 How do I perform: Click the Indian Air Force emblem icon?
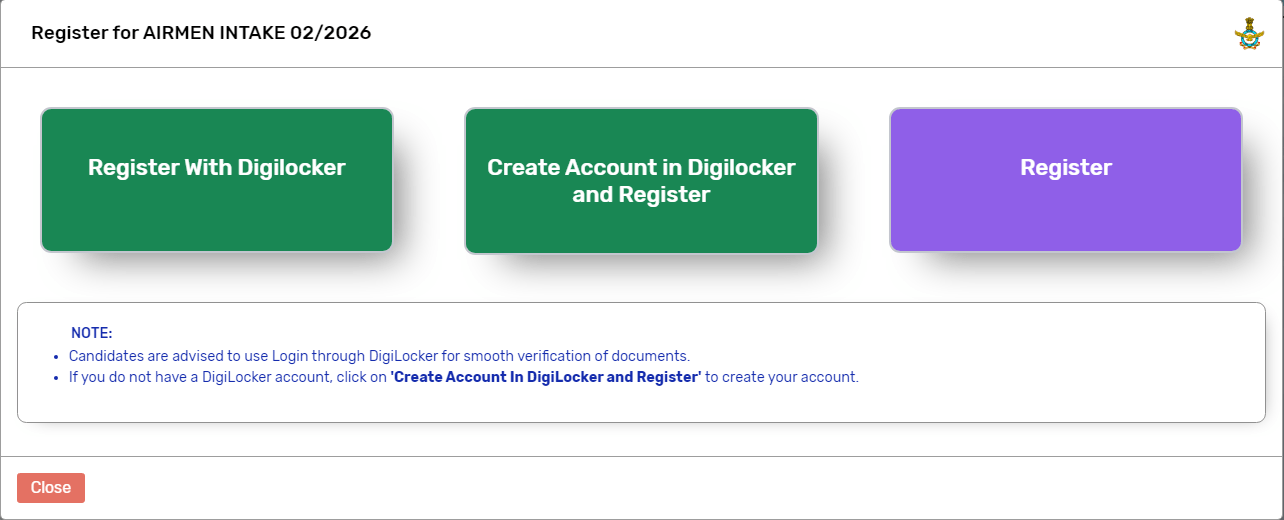1249,34
